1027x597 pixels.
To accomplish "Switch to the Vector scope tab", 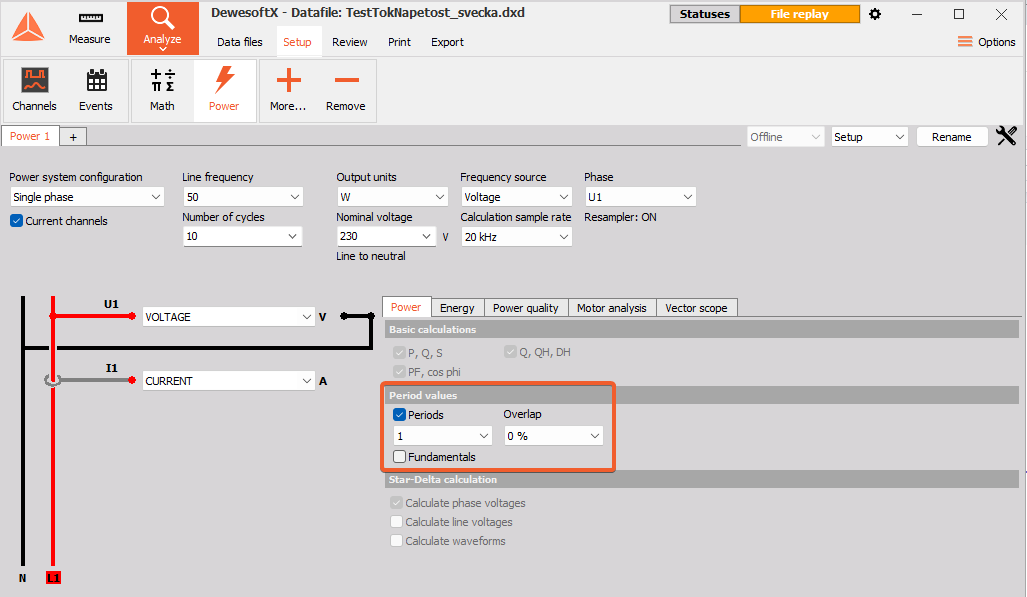I will [x=696, y=308].
